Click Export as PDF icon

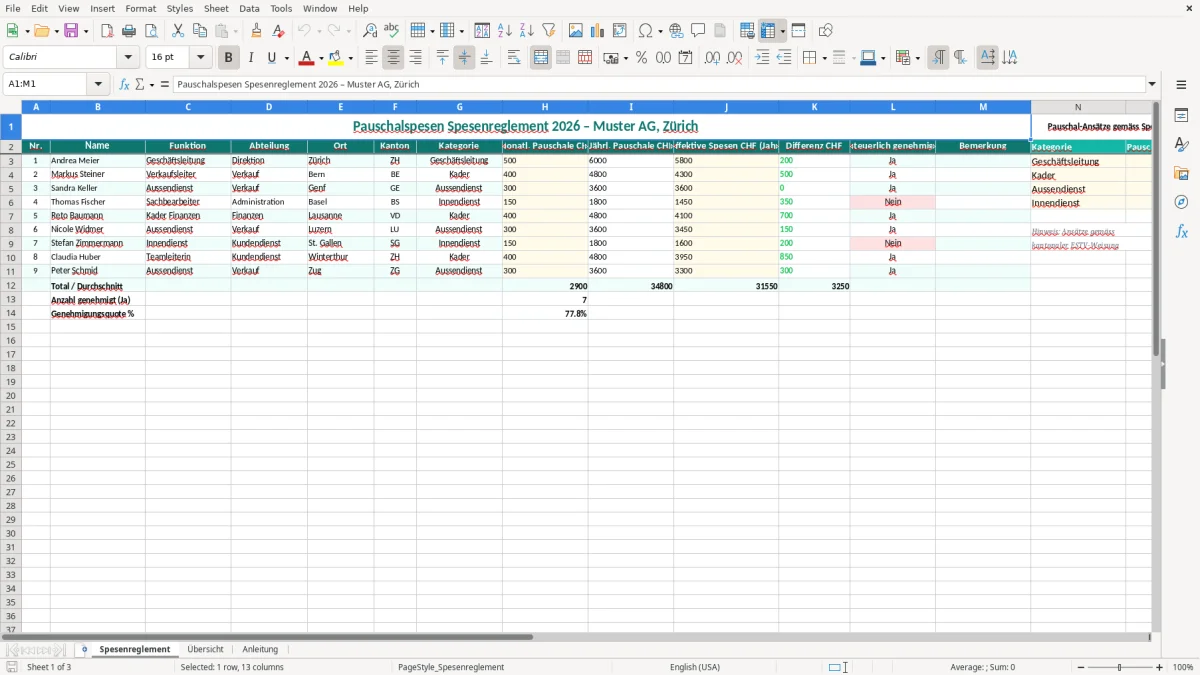click(107, 31)
